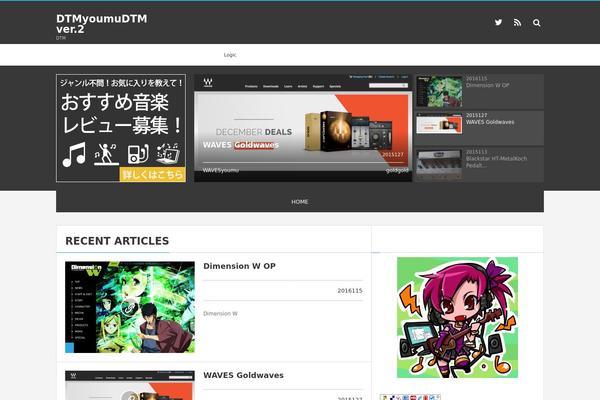The height and width of the screenshot is (400, 600).
Task: Open Dimension W OP article title
Action: [x=239, y=266]
